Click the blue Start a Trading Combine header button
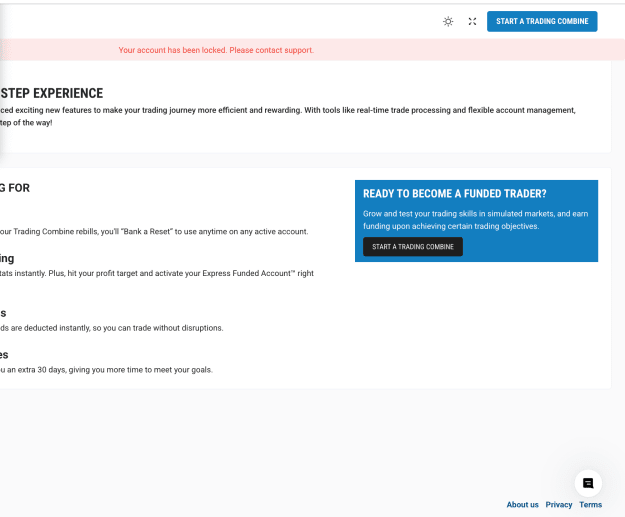The height and width of the screenshot is (517, 625). tap(542, 22)
